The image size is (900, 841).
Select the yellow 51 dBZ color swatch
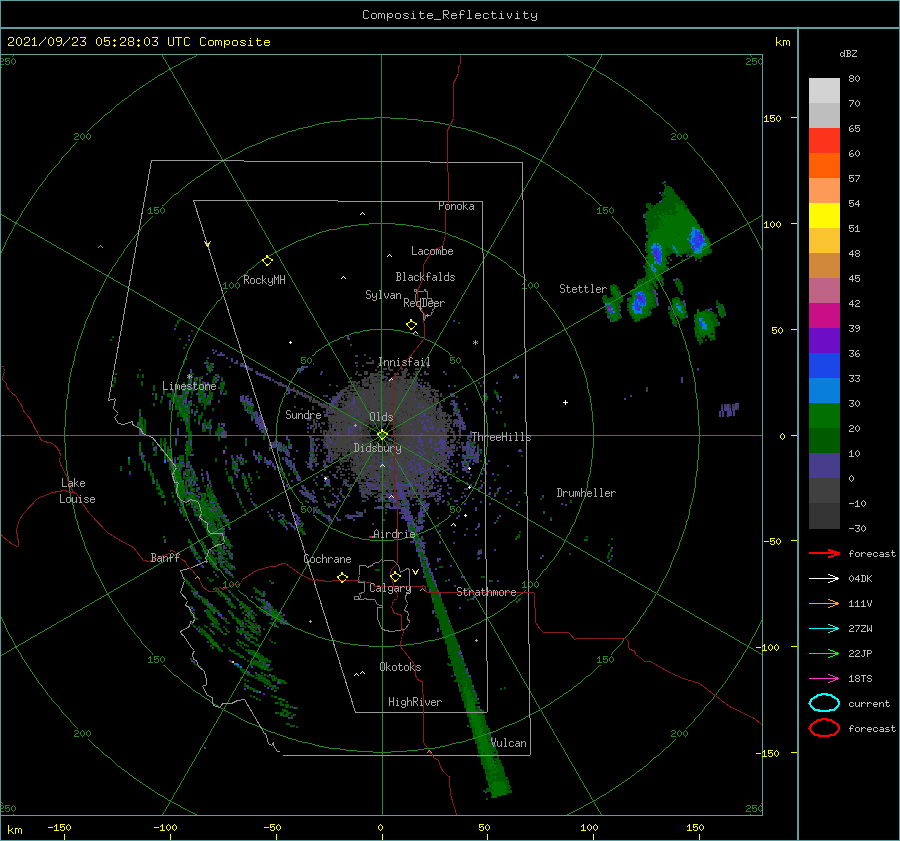(824, 216)
